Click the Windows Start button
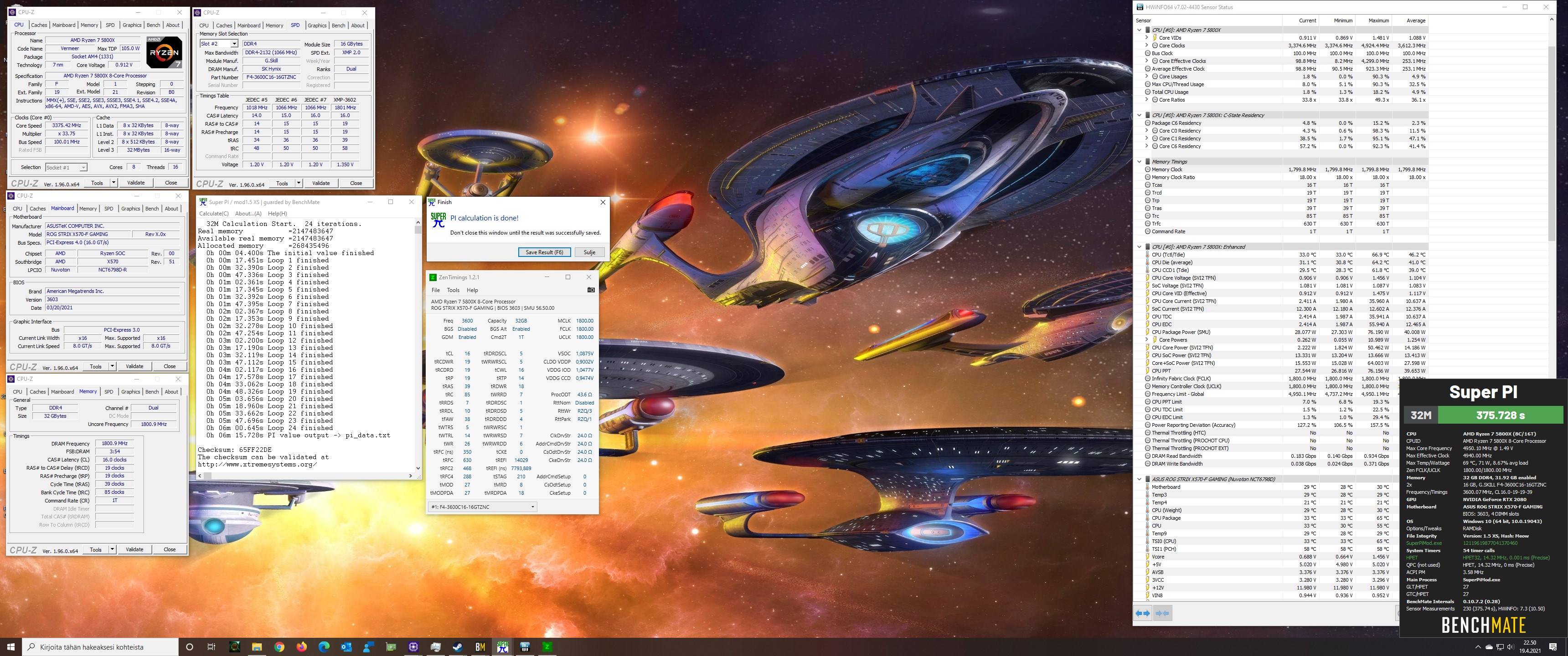The width and height of the screenshot is (1568, 656). 10,647
